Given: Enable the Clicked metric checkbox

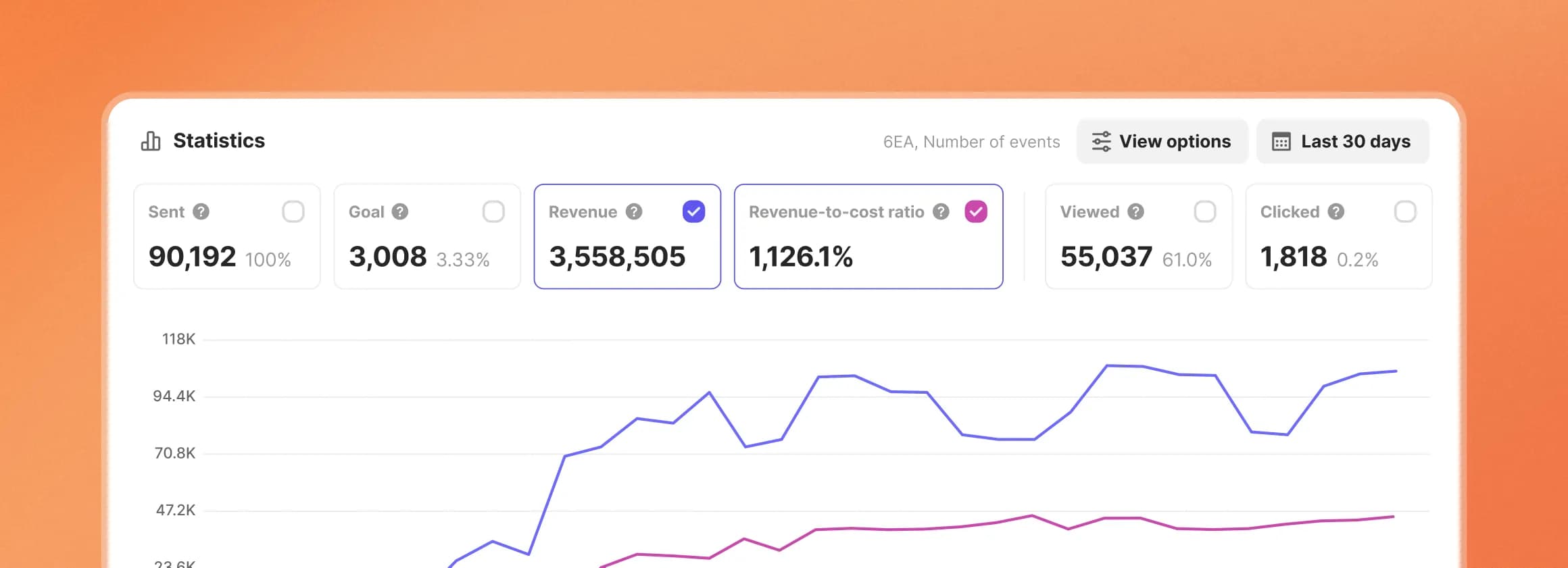Looking at the screenshot, I should 1405,212.
